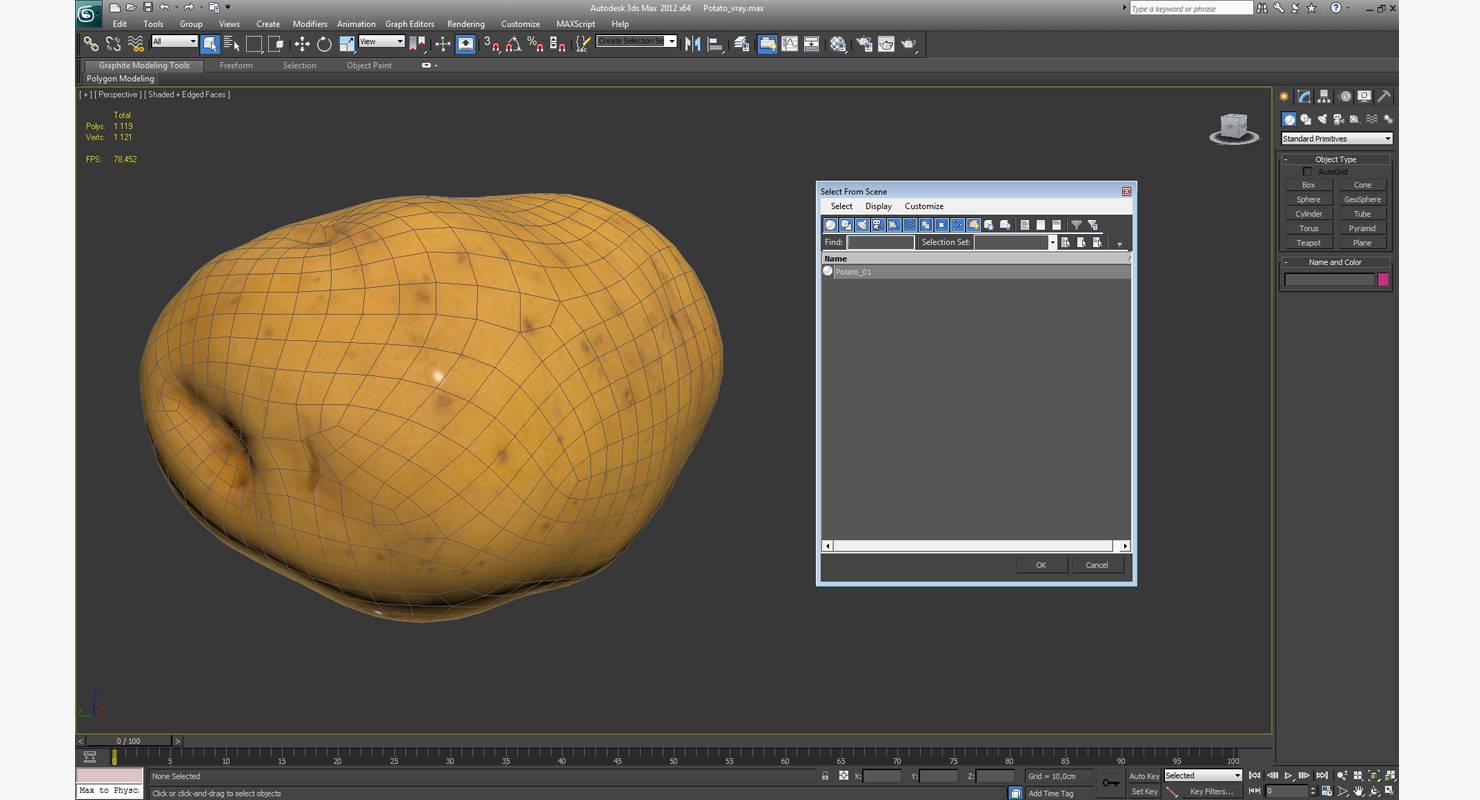Click the Align tool icon
The width and height of the screenshot is (1480, 800).
point(715,44)
